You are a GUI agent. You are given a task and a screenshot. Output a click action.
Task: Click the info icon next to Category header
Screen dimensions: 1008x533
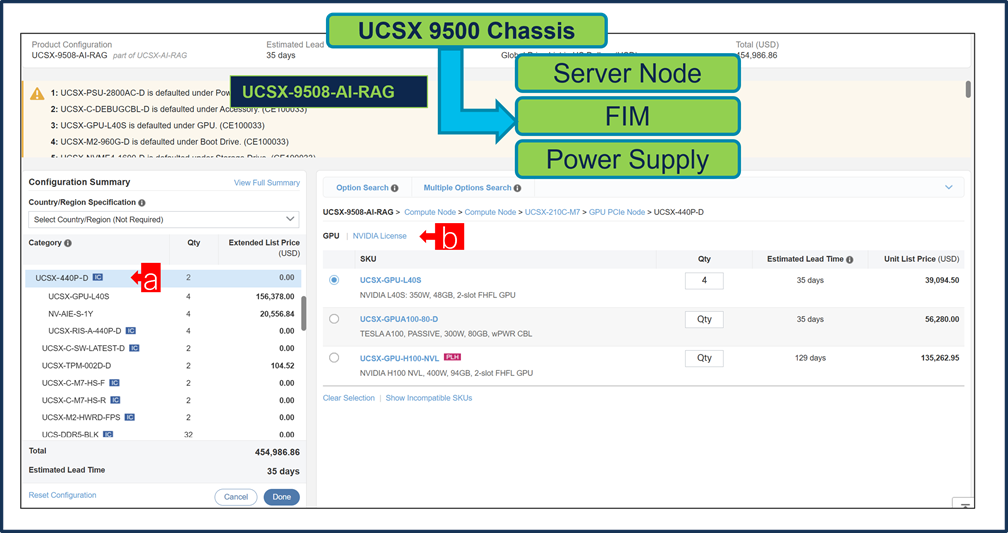[x=68, y=244]
